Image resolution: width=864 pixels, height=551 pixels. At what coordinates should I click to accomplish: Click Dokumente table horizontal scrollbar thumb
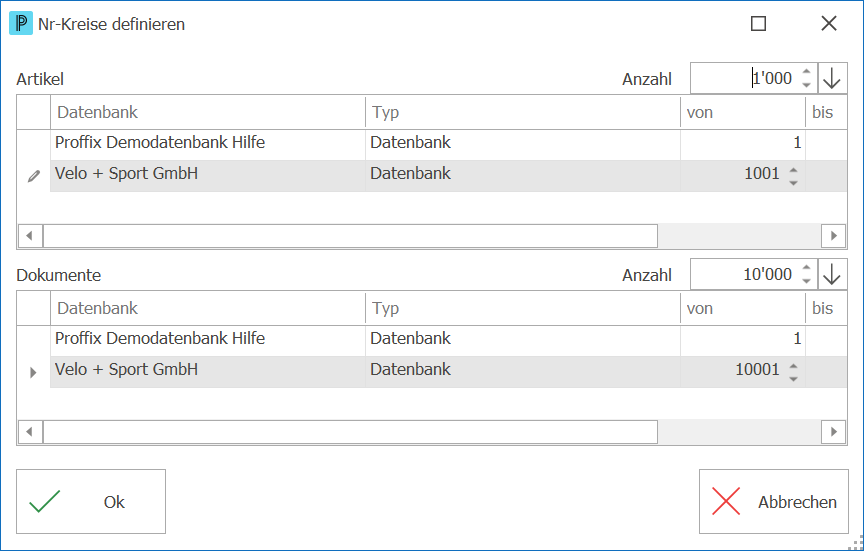(350, 432)
